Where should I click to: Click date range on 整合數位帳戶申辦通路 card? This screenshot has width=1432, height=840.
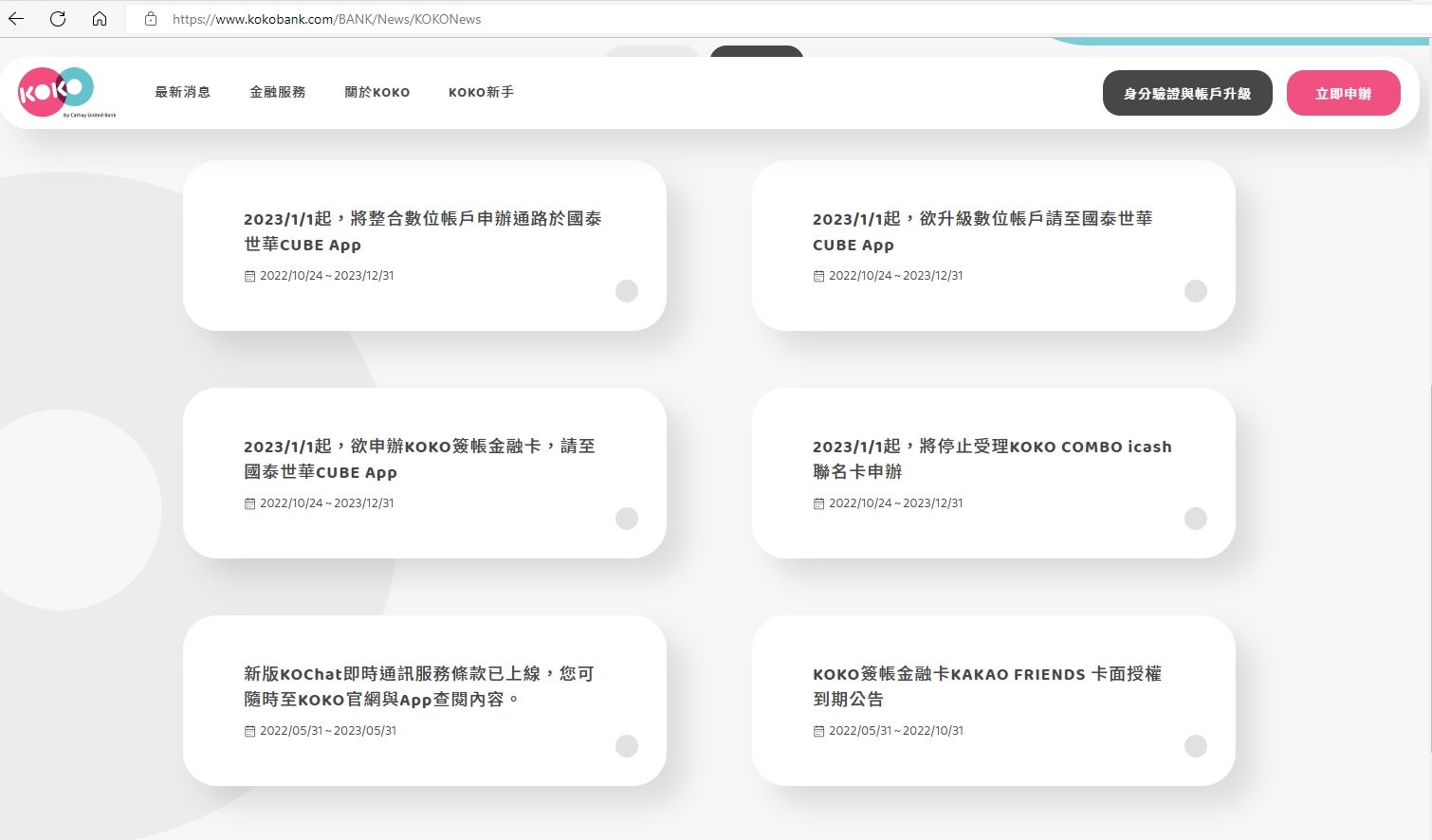click(x=327, y=276)
